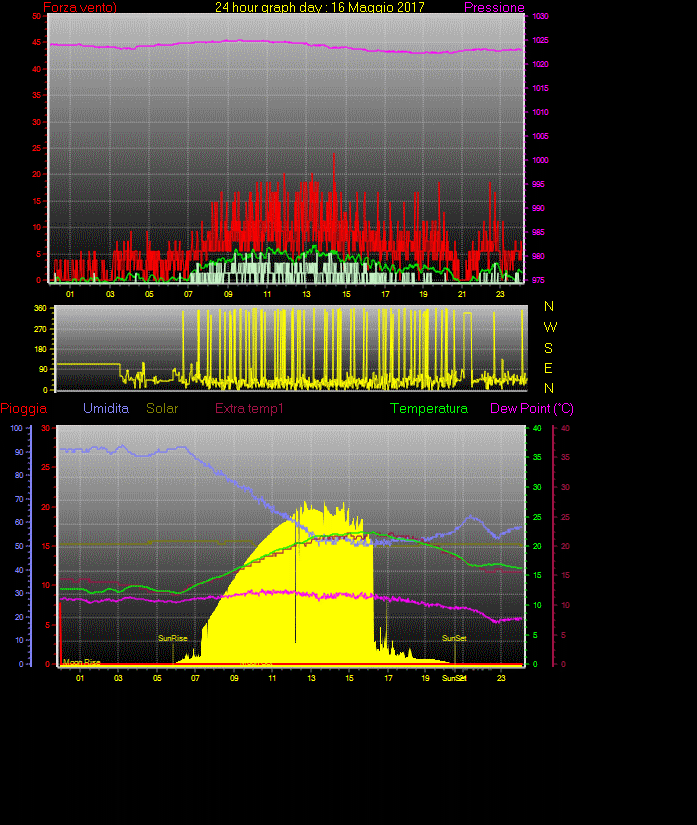Click the "SunRise" marker label in lower chart
The width and height of the screenshot is (697, 825).
tap(173, 638)
